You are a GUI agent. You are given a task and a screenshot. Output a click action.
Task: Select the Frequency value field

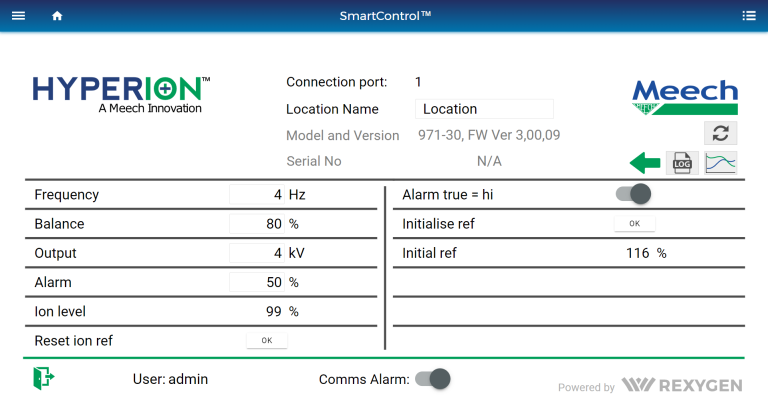tap(257, 195)
